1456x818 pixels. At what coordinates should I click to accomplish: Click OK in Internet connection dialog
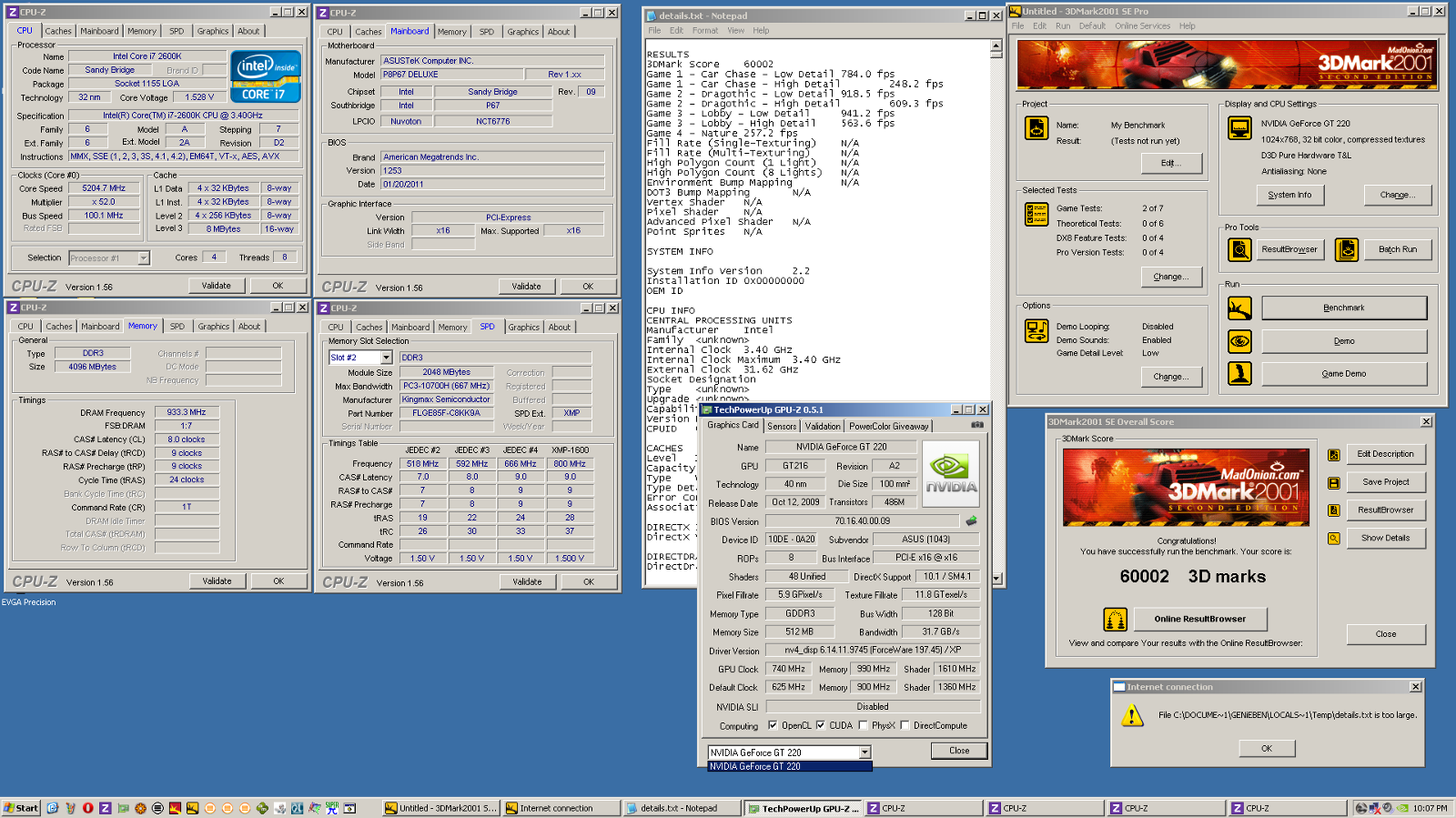point(1266,749)
